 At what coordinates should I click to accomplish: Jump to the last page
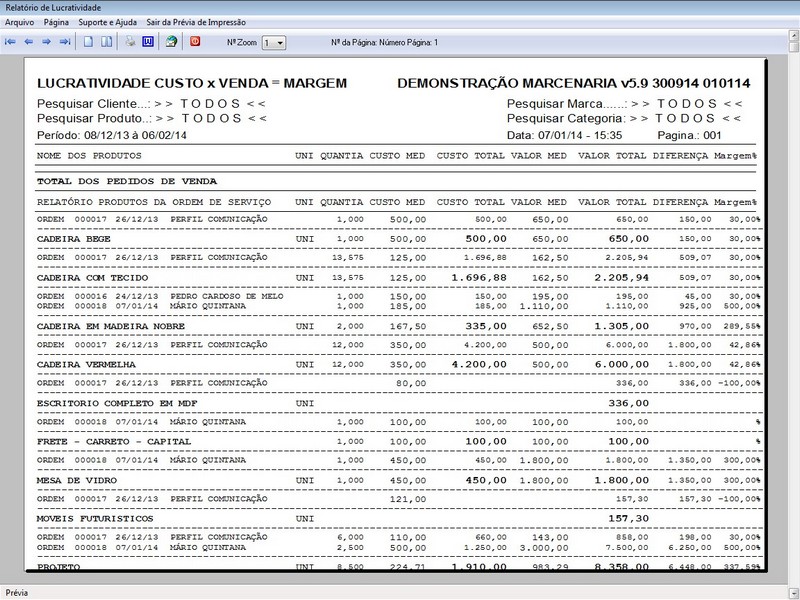coord(64,42)
